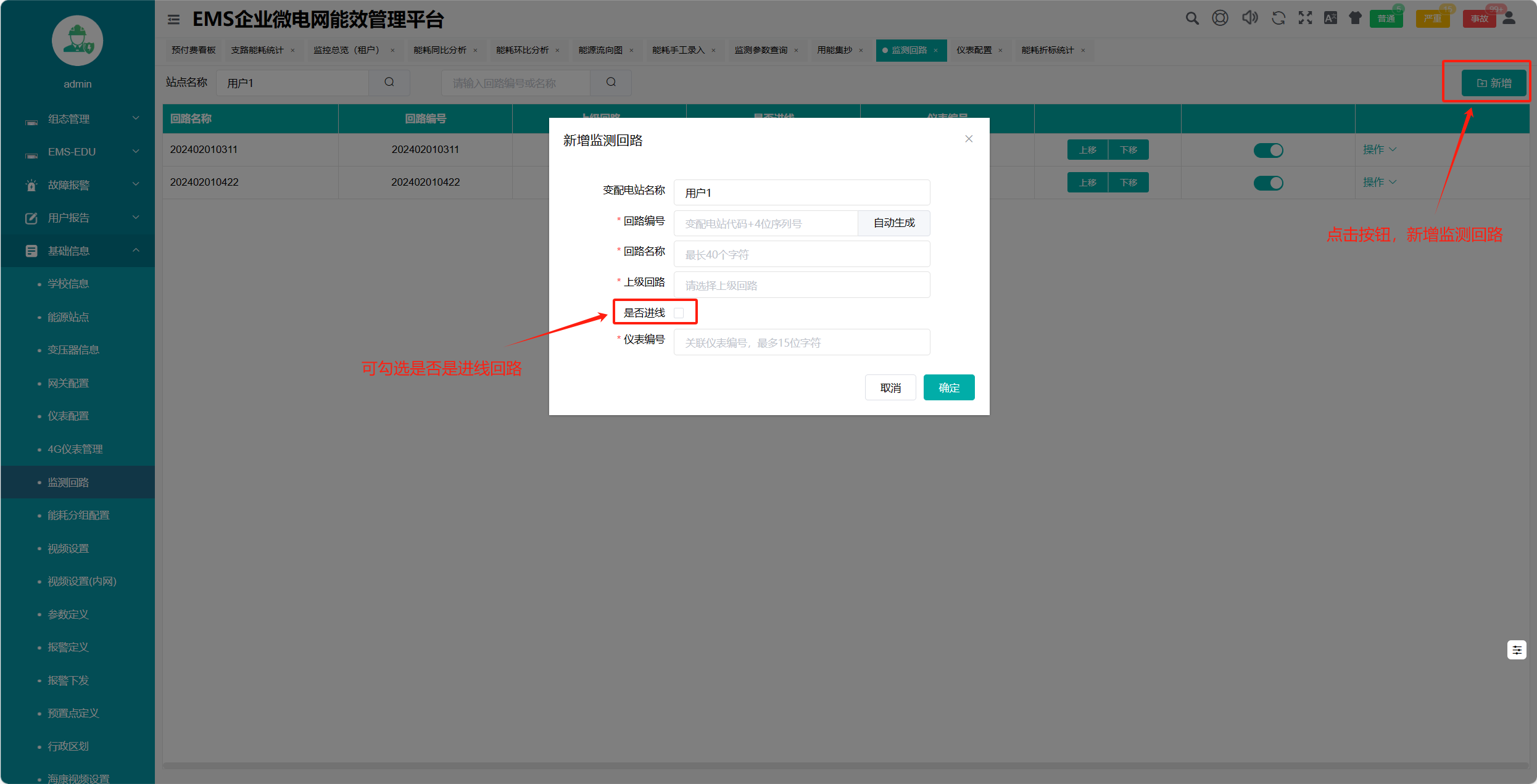Click search icon beside 站点名称 field

(389, 82)
